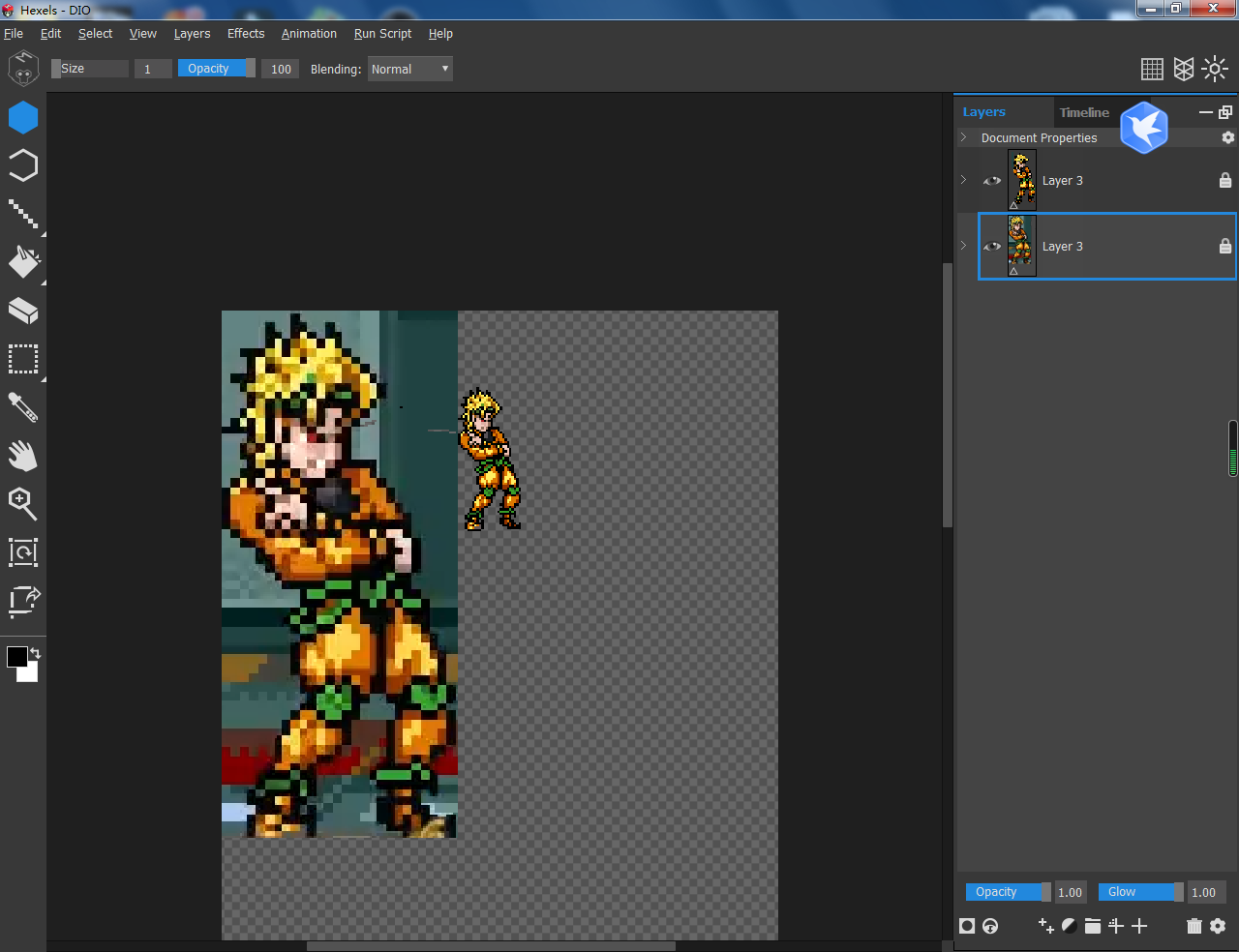This screenshot has width=1239, height=952.
Task: Add a new layer group folder
Action: click(1093, 926)
